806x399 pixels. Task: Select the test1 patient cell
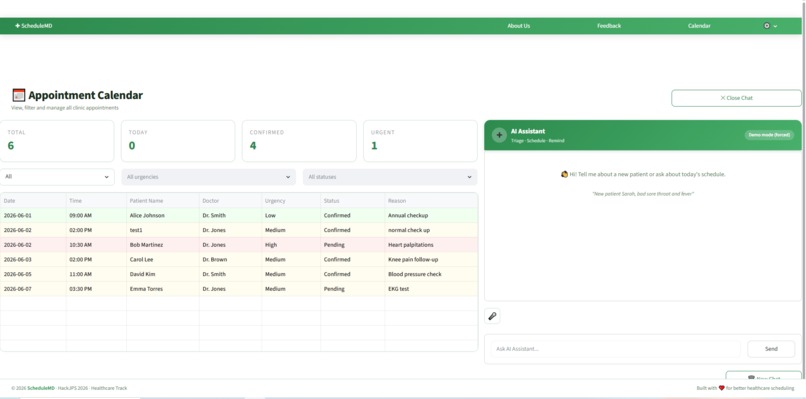pos(162,230)
